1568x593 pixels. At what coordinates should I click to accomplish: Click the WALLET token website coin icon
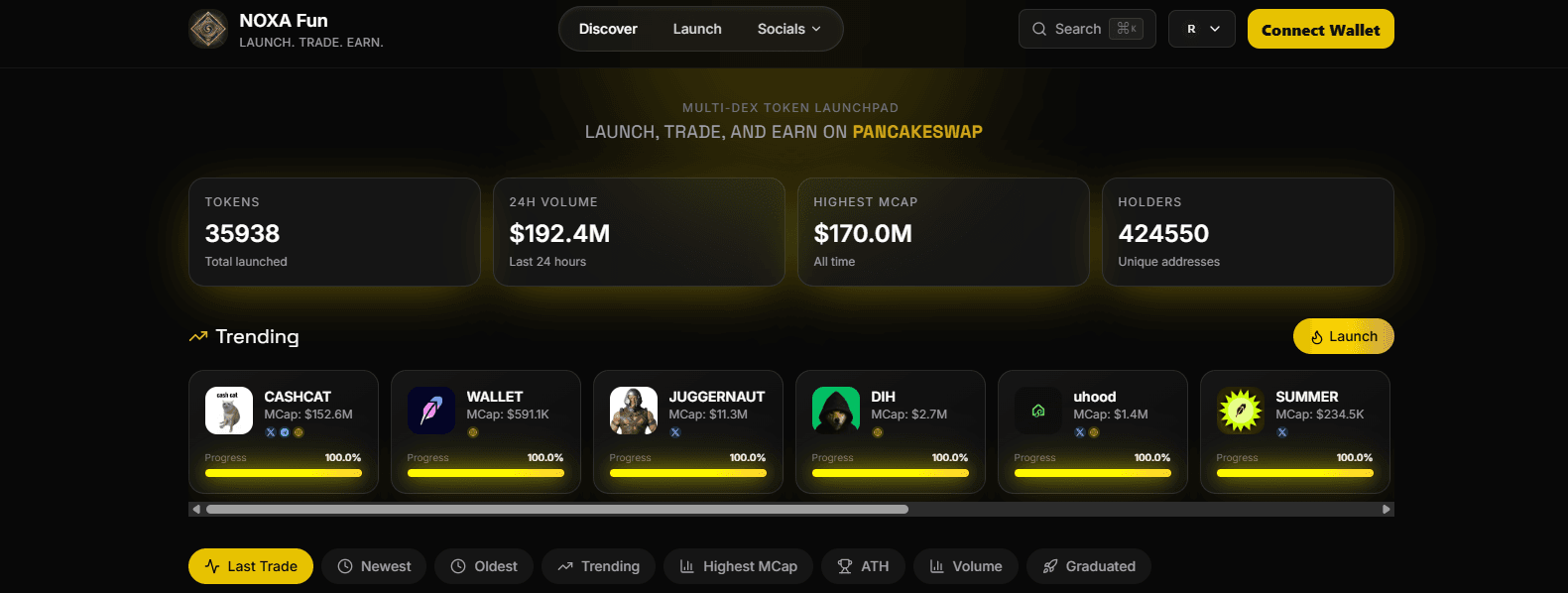tap(473, 432)
